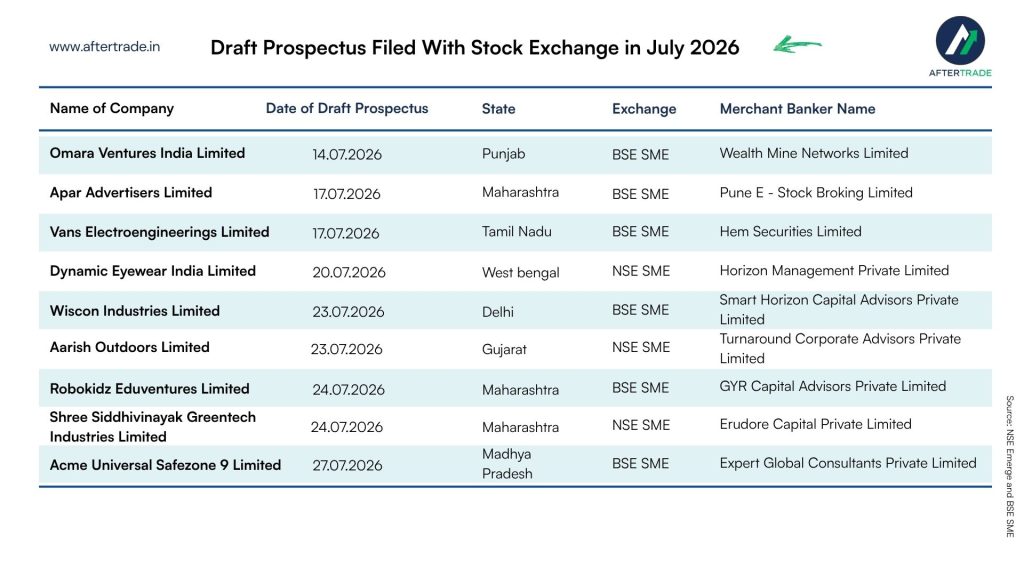Select the Draft Prospectus page title
This screenshot has height=576, width=1024.
(475, 48)
